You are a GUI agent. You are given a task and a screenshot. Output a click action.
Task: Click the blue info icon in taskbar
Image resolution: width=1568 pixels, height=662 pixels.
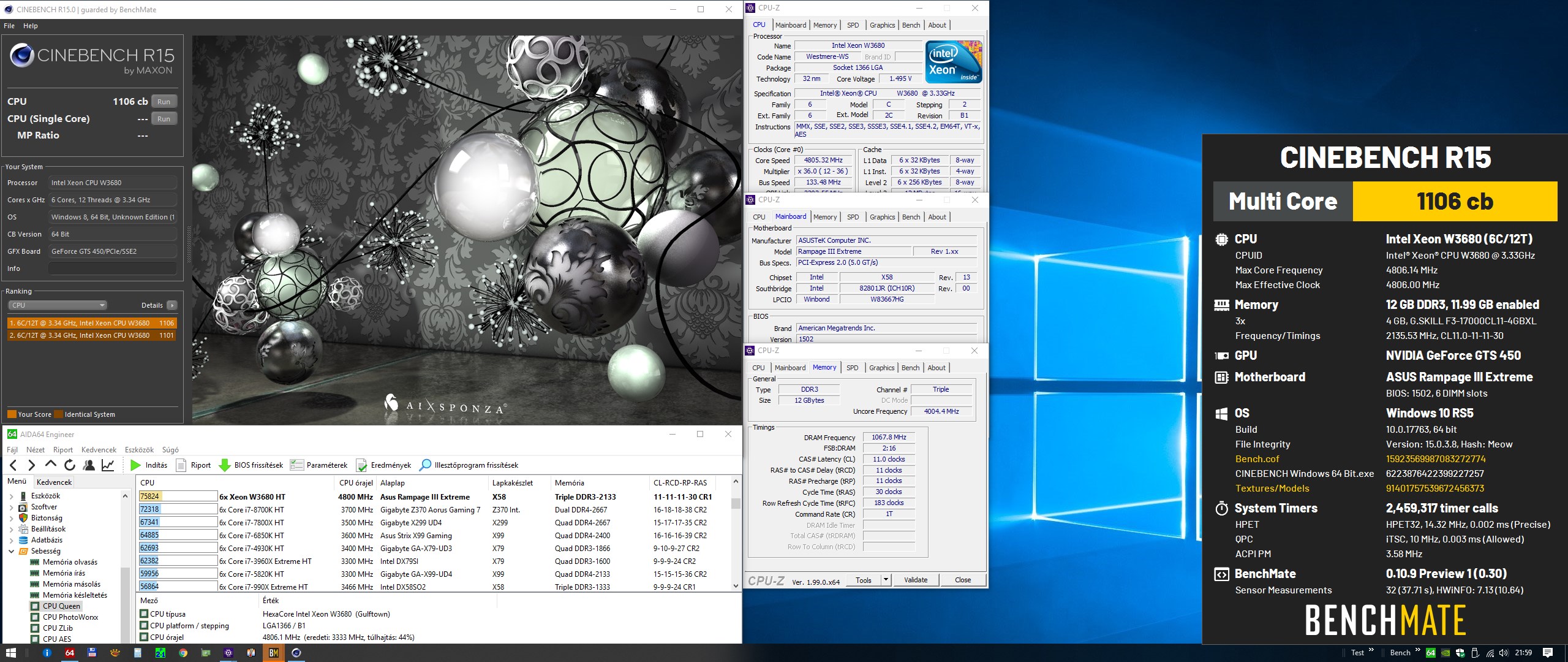point(47,653)
